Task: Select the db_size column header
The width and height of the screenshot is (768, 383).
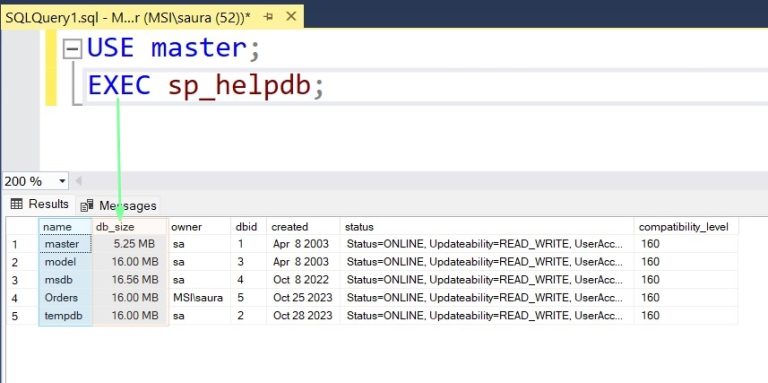Action: pyautogui.click(x=131, y=227)
